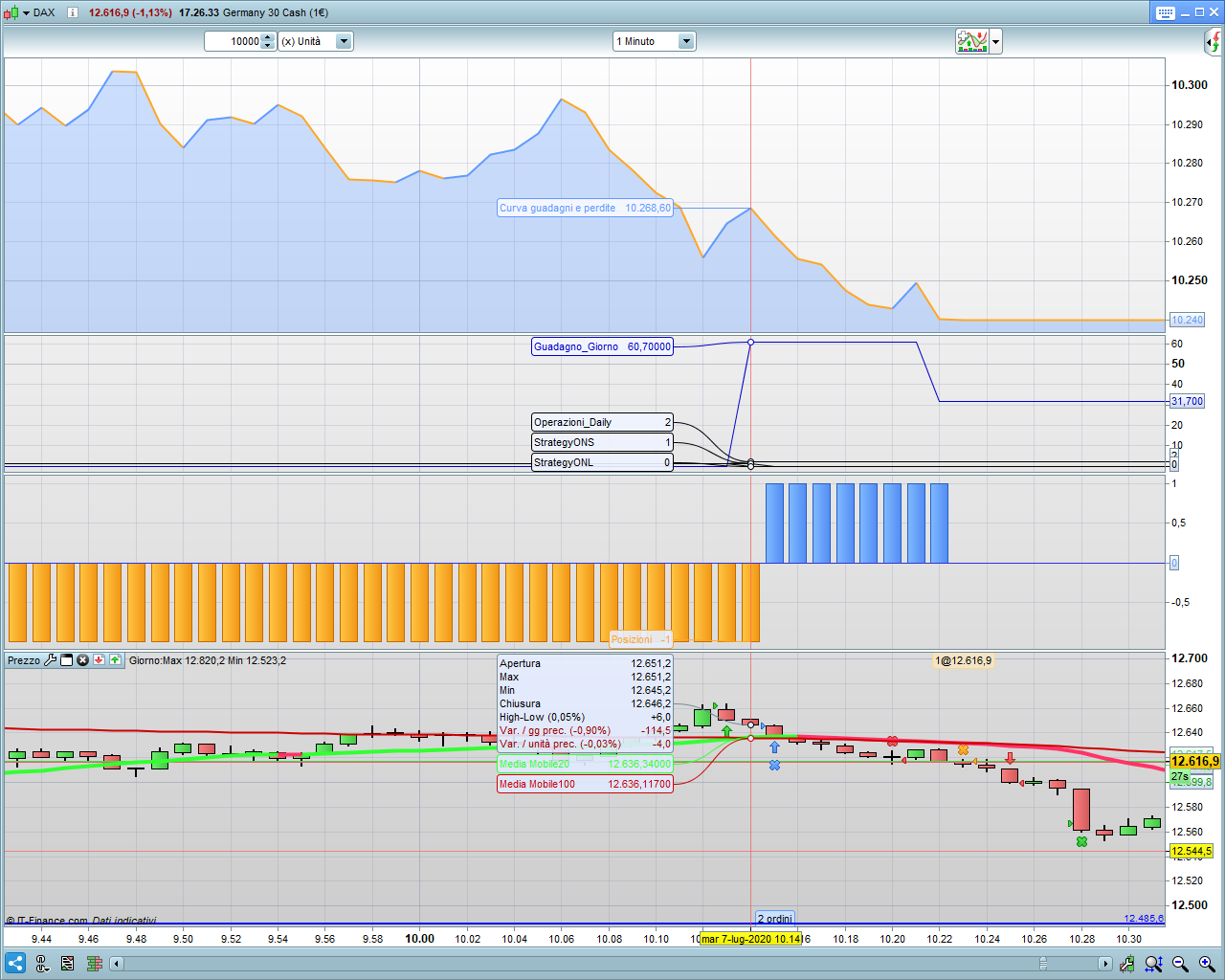Click the 10.240 equity curve axis tag
1225x980 pixels.
point(1187,320)
